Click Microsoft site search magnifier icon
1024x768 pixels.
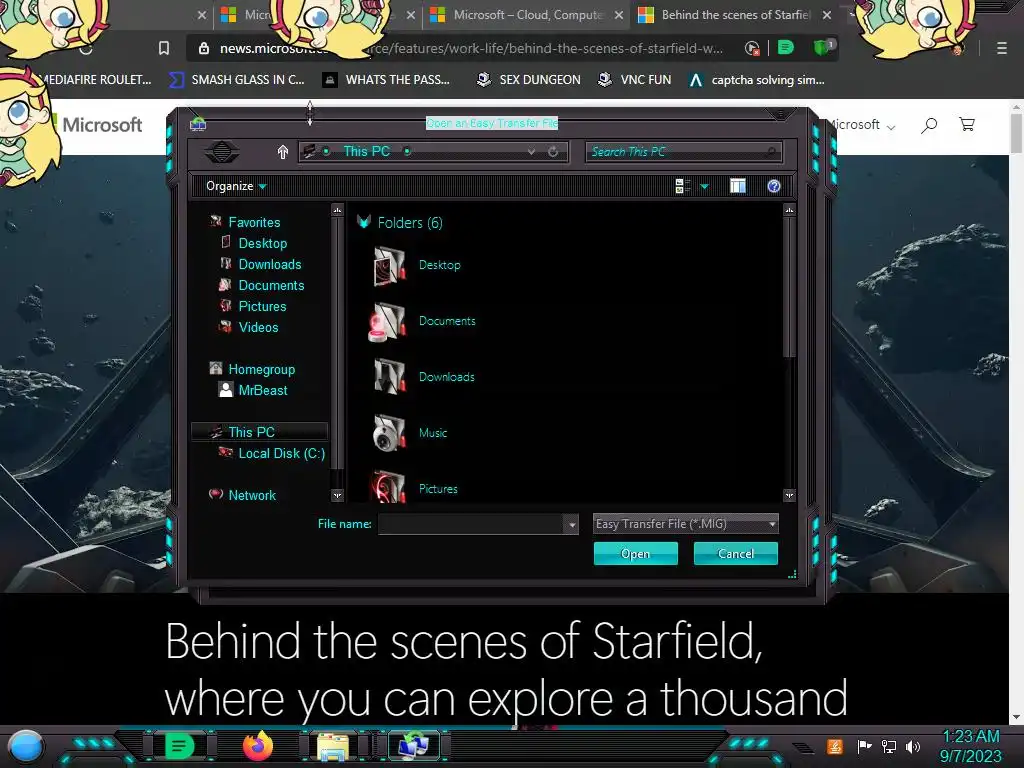(x=929, y=125)
